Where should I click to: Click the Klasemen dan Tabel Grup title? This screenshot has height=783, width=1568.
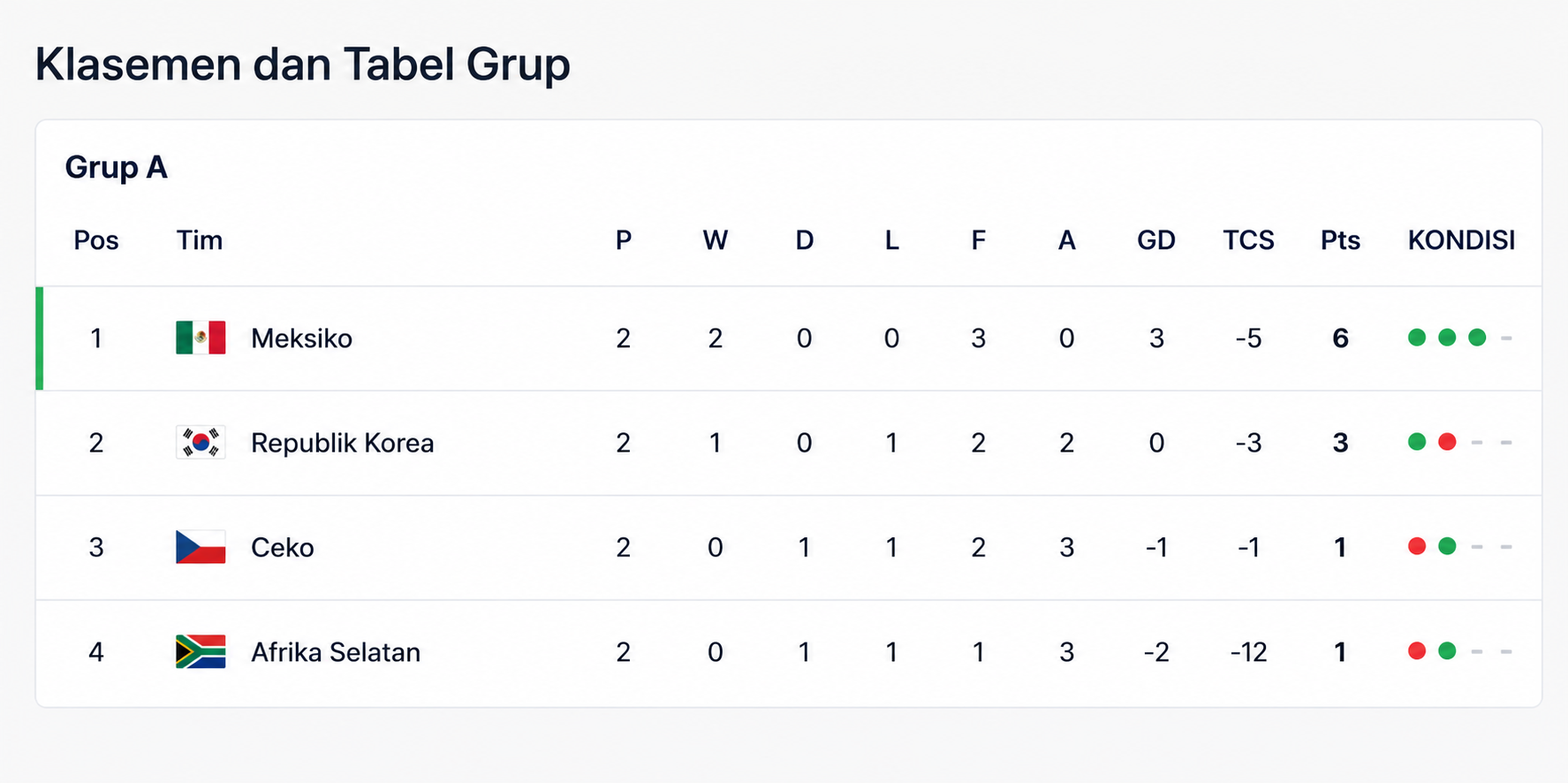pos(302,65)
